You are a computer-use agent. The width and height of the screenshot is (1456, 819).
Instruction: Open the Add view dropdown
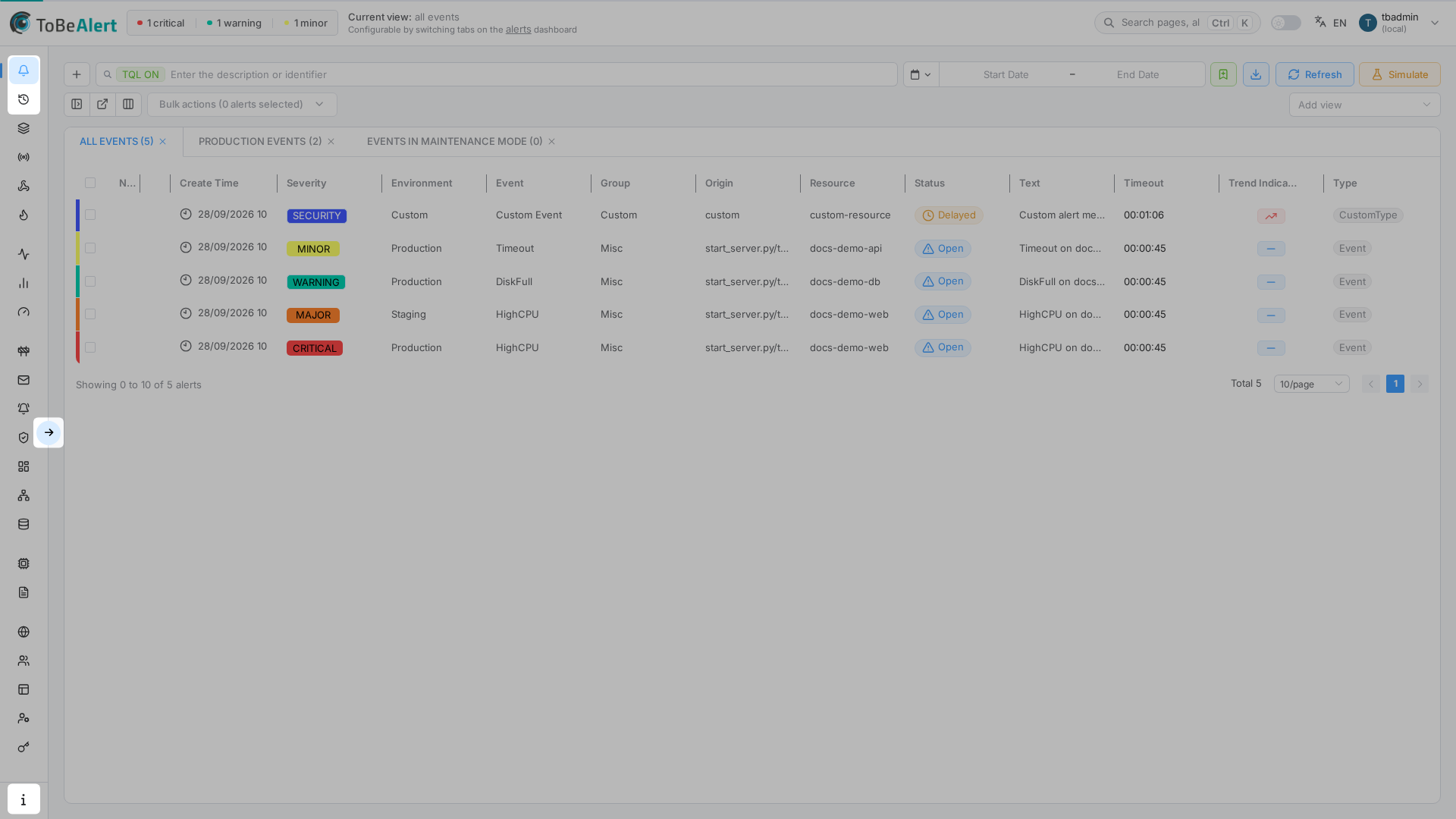point(1364,105)
